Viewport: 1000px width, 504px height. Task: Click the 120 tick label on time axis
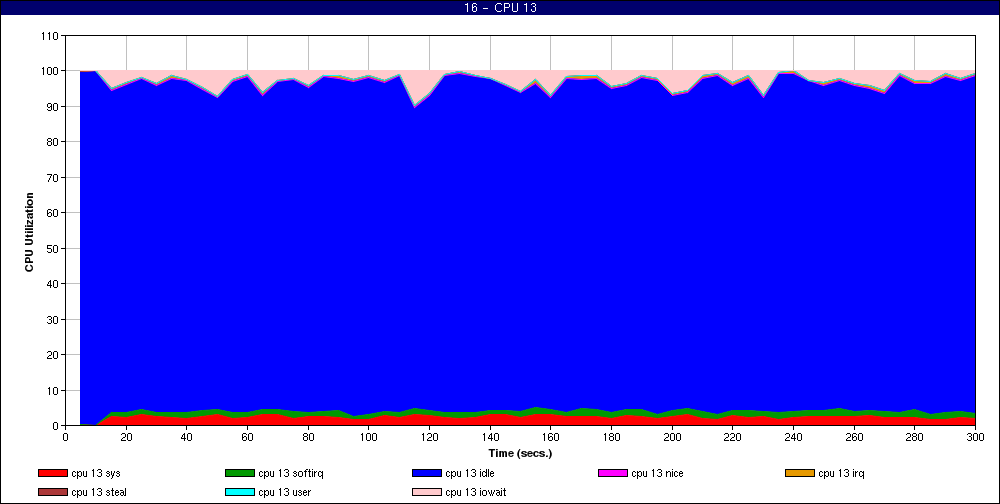click(429, 437)
